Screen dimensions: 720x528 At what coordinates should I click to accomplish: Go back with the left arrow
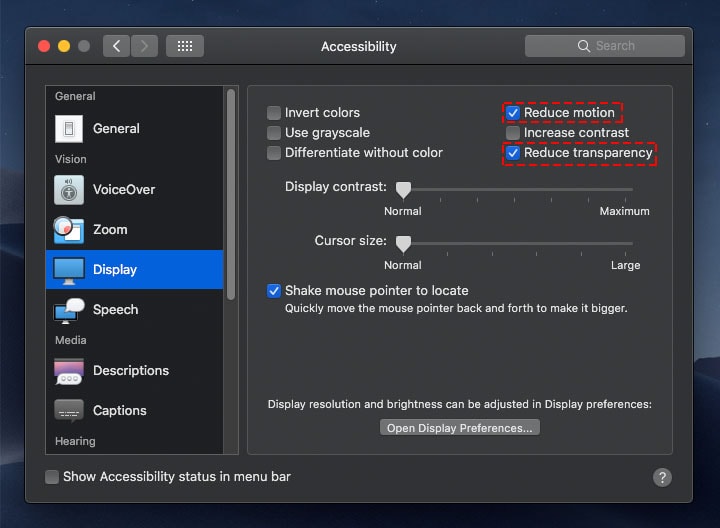pyautogui.click(x=116, y=46)
